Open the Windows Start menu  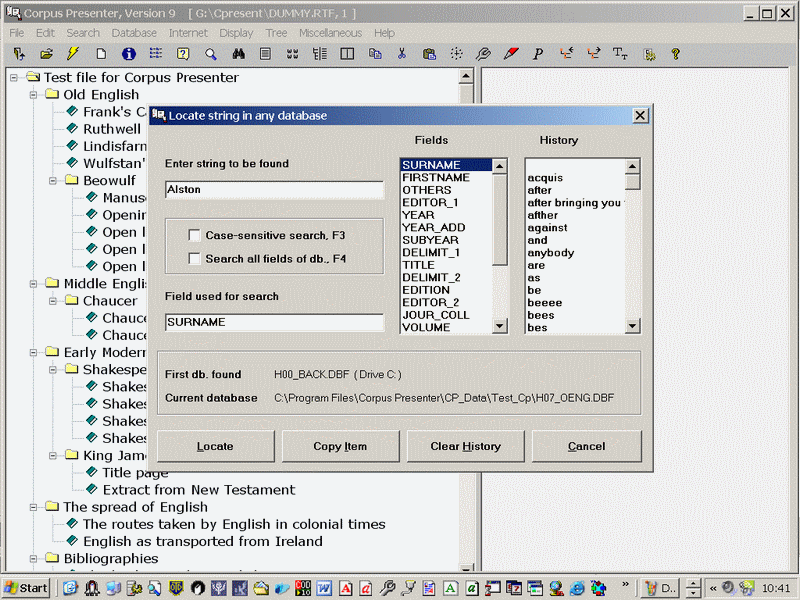[x=27, y=587]
